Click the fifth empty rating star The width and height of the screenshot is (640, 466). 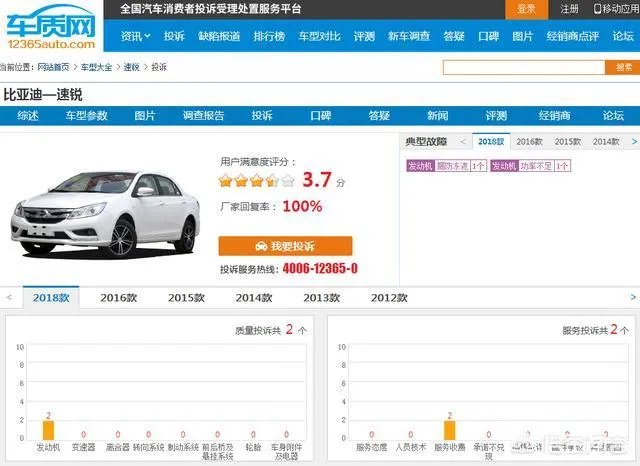click(288, 180)
